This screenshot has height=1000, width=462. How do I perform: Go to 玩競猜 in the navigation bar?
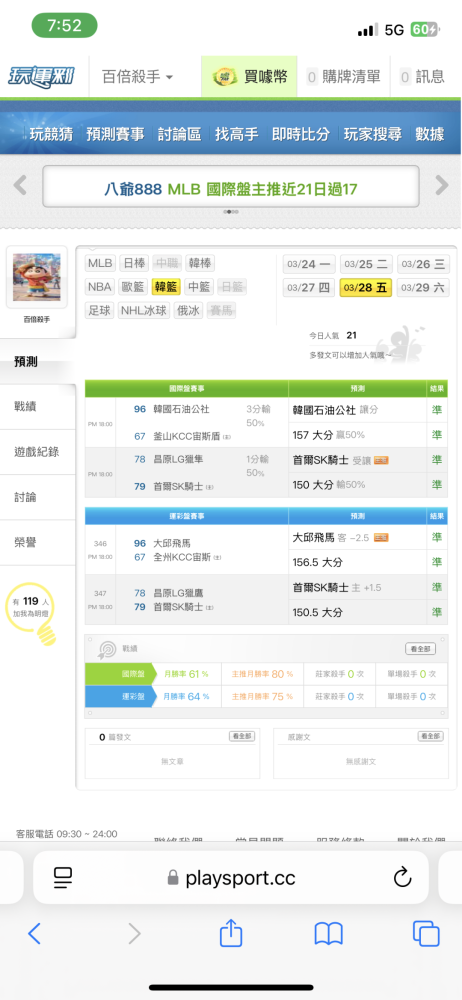[x=51, y=135]
